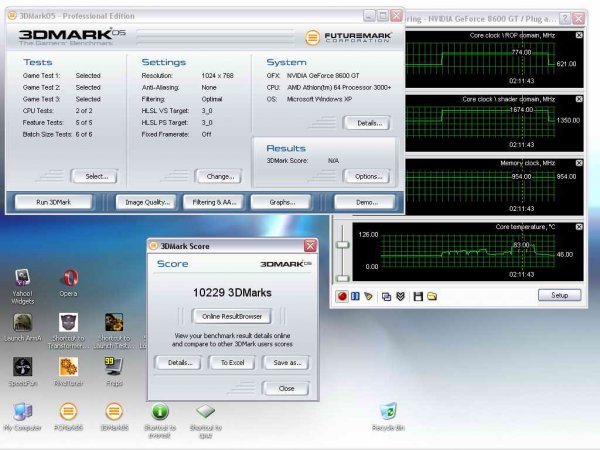Click Run 3DMark button
Screen dimensions: 600x450
tap(54, 202)
